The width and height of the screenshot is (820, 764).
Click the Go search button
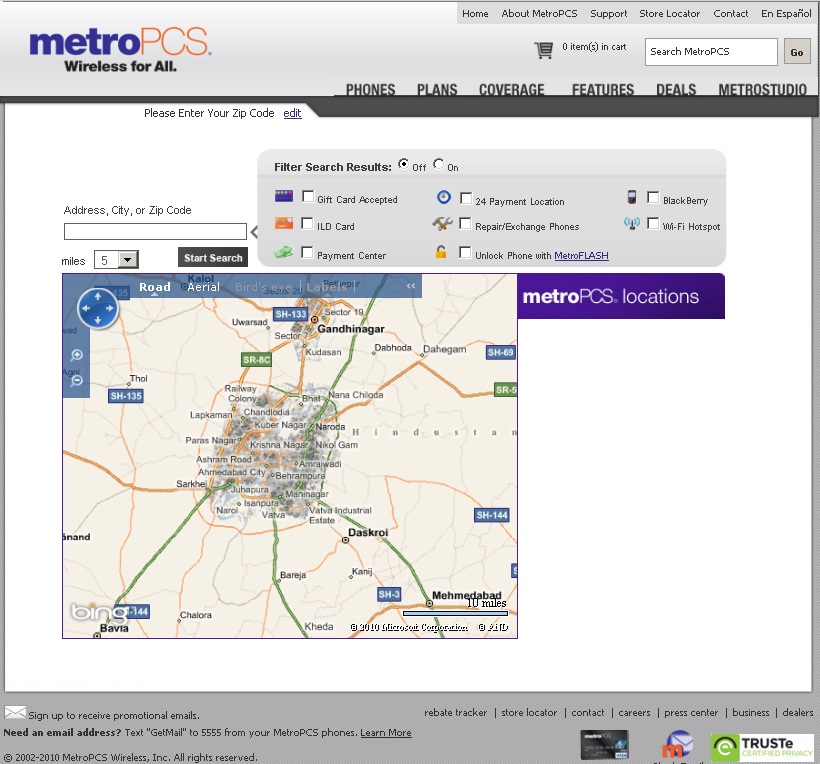coord(796,52)
